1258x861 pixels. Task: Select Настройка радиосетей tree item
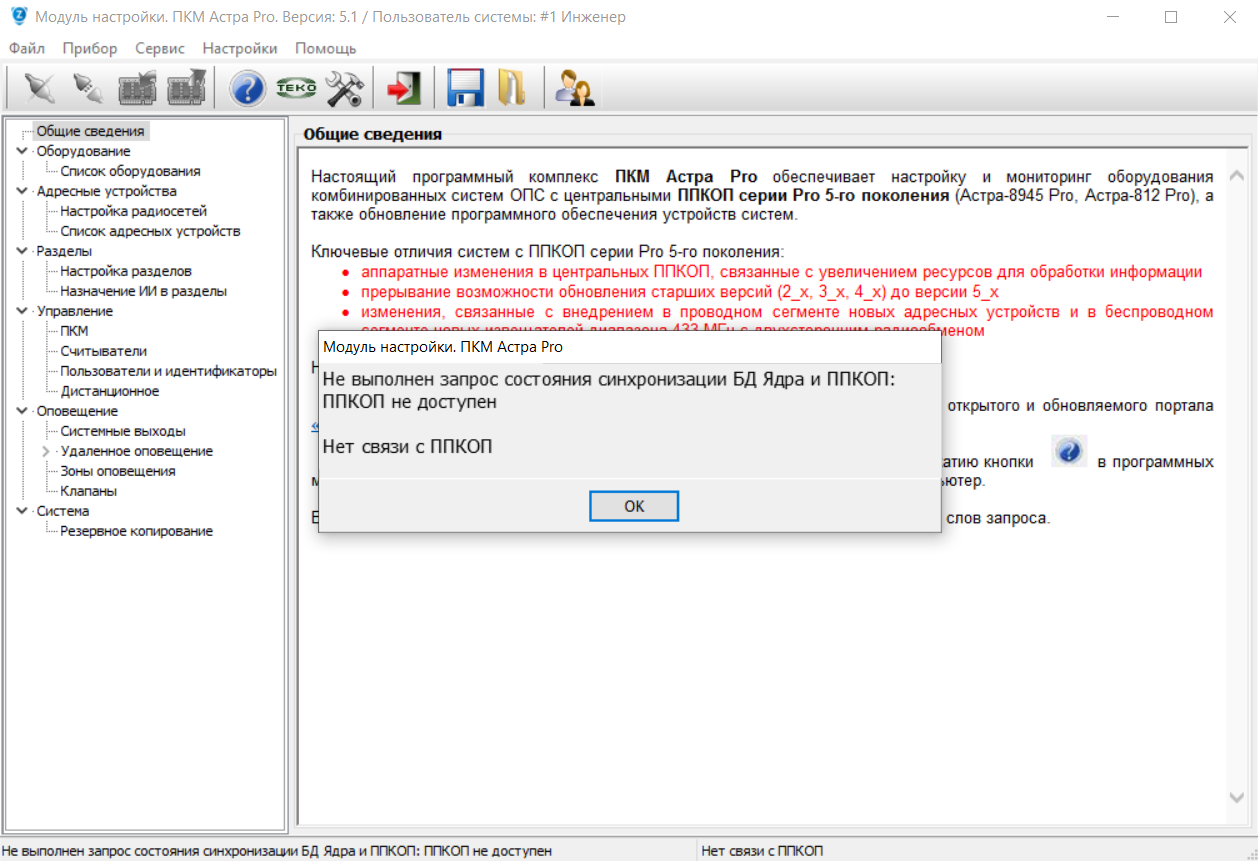(x=133, y=211)
